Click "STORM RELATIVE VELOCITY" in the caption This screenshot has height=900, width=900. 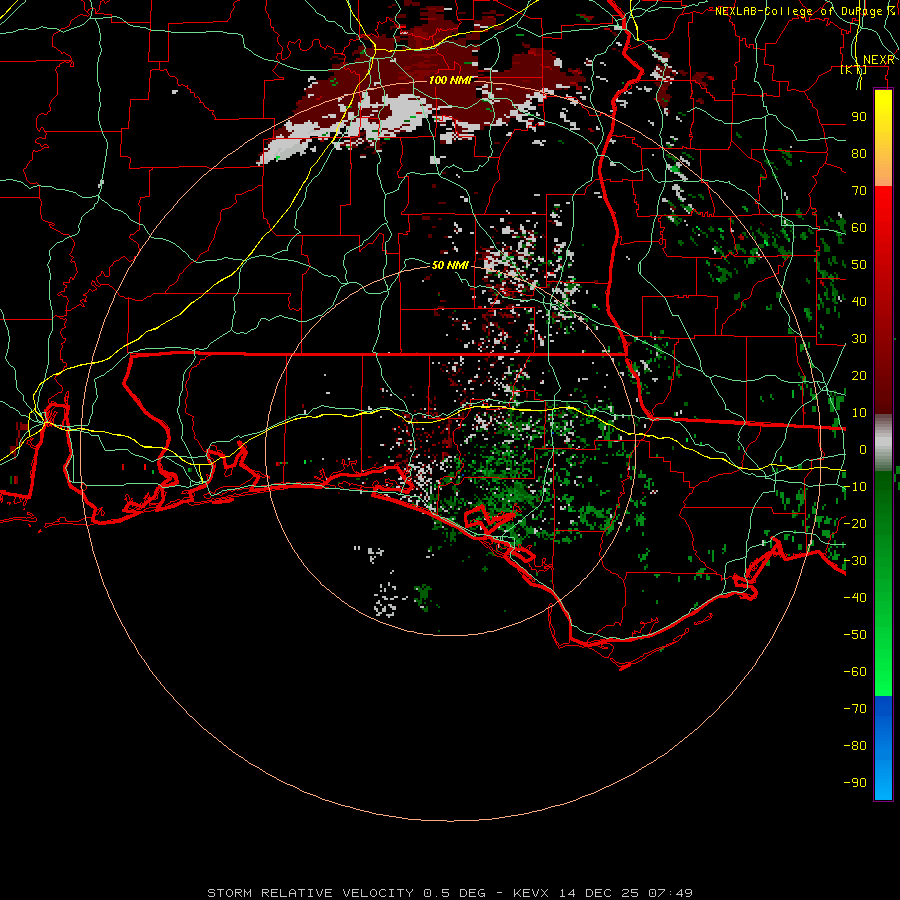pos(310,893)
